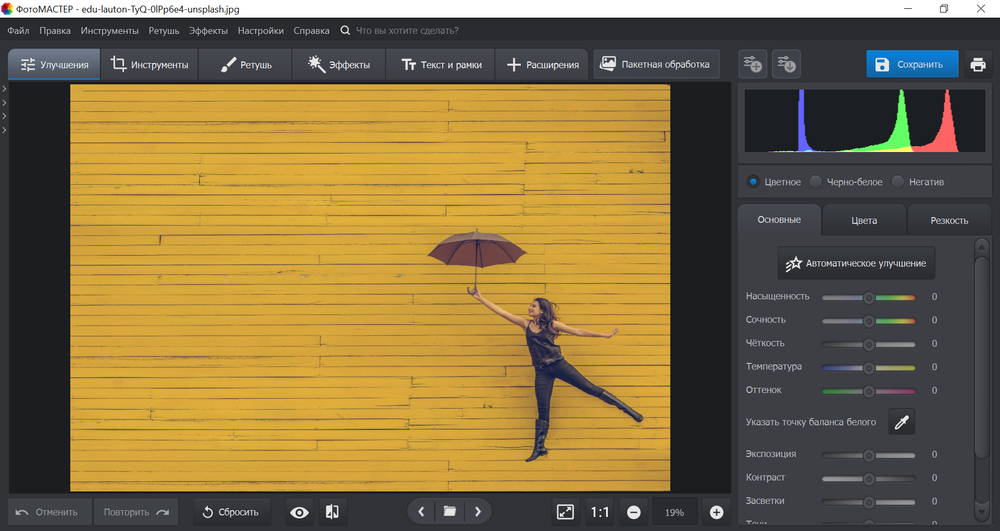The image size is (1000, 531).
Task: Click the Сбросить reset button
Action: click(x=230, y=512)
